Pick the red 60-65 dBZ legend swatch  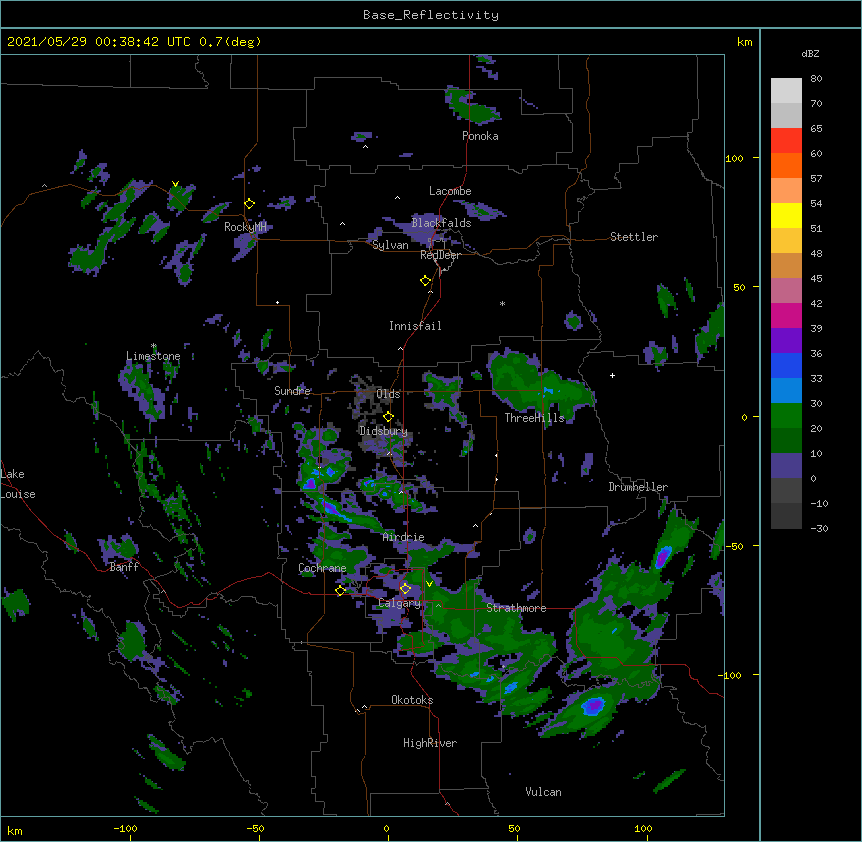786,140
